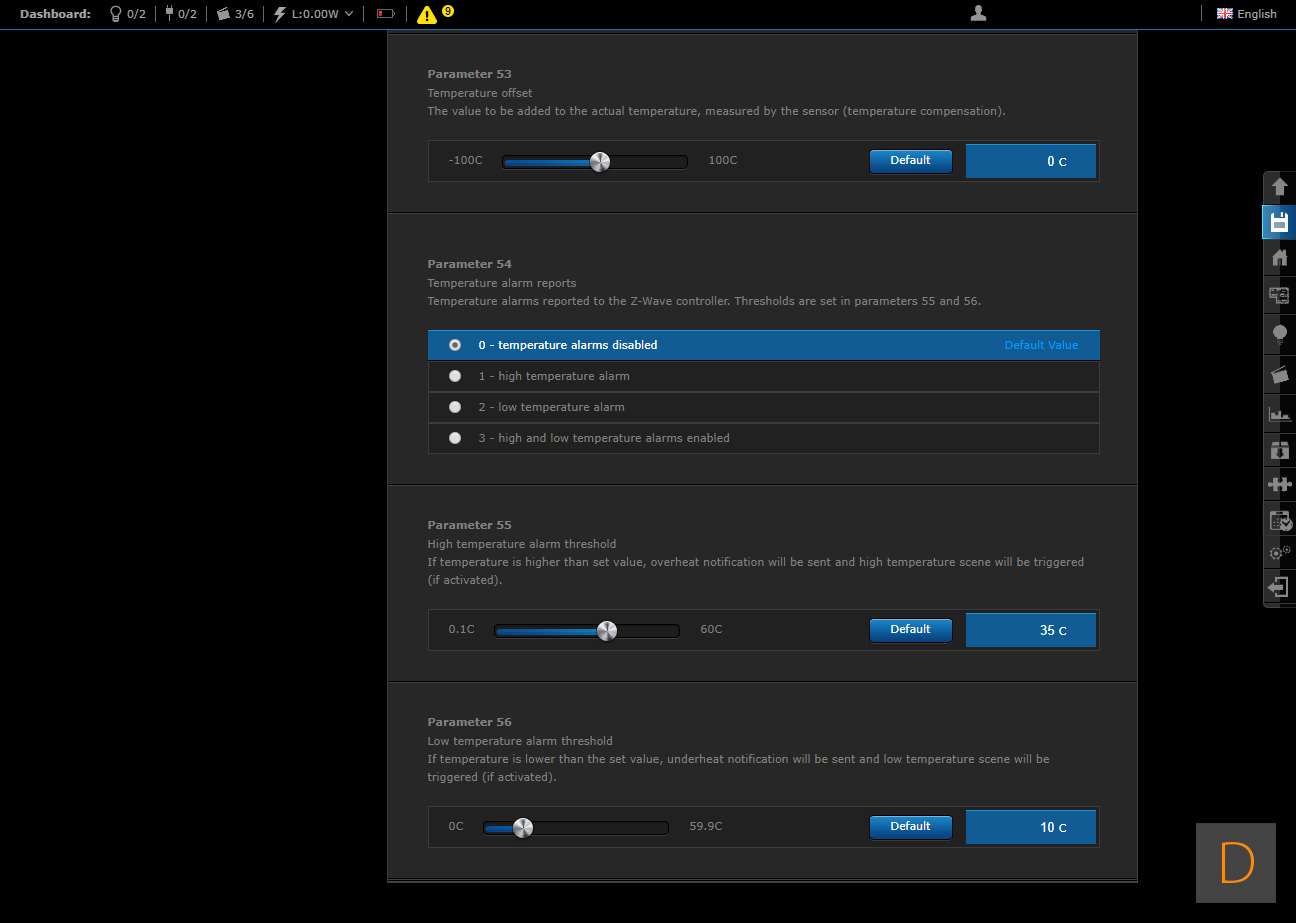Open the puzzle piece plugins icon

1278,484
